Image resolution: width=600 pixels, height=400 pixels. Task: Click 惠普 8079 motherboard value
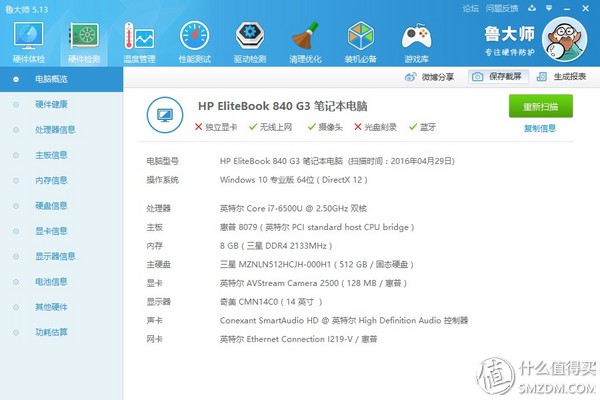coord(317,227)
